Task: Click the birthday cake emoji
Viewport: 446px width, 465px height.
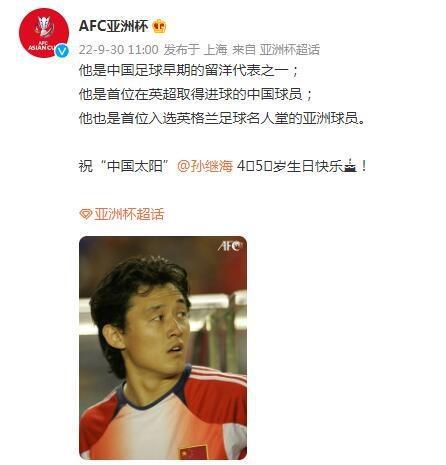Action: (x=350, y=166)
